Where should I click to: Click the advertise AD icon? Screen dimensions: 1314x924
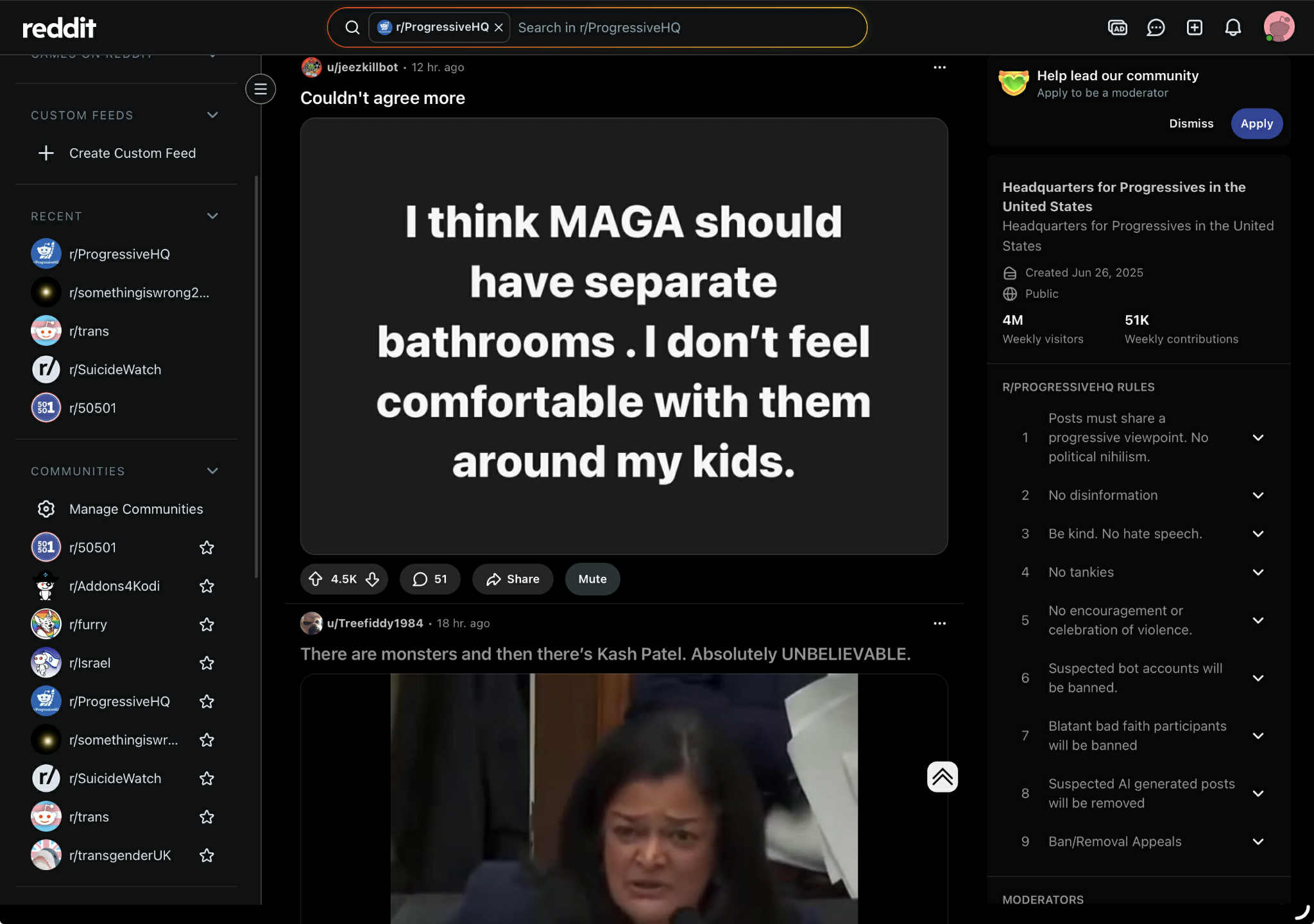tap(1117, 28)
